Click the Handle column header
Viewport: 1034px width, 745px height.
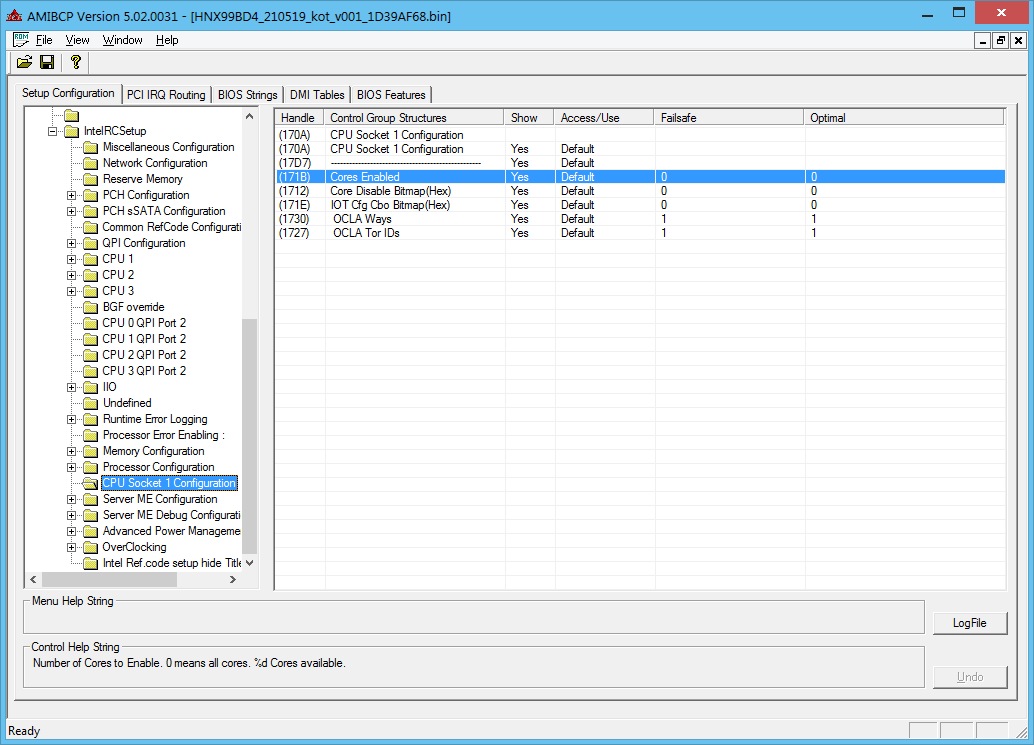tap(299, 117)
